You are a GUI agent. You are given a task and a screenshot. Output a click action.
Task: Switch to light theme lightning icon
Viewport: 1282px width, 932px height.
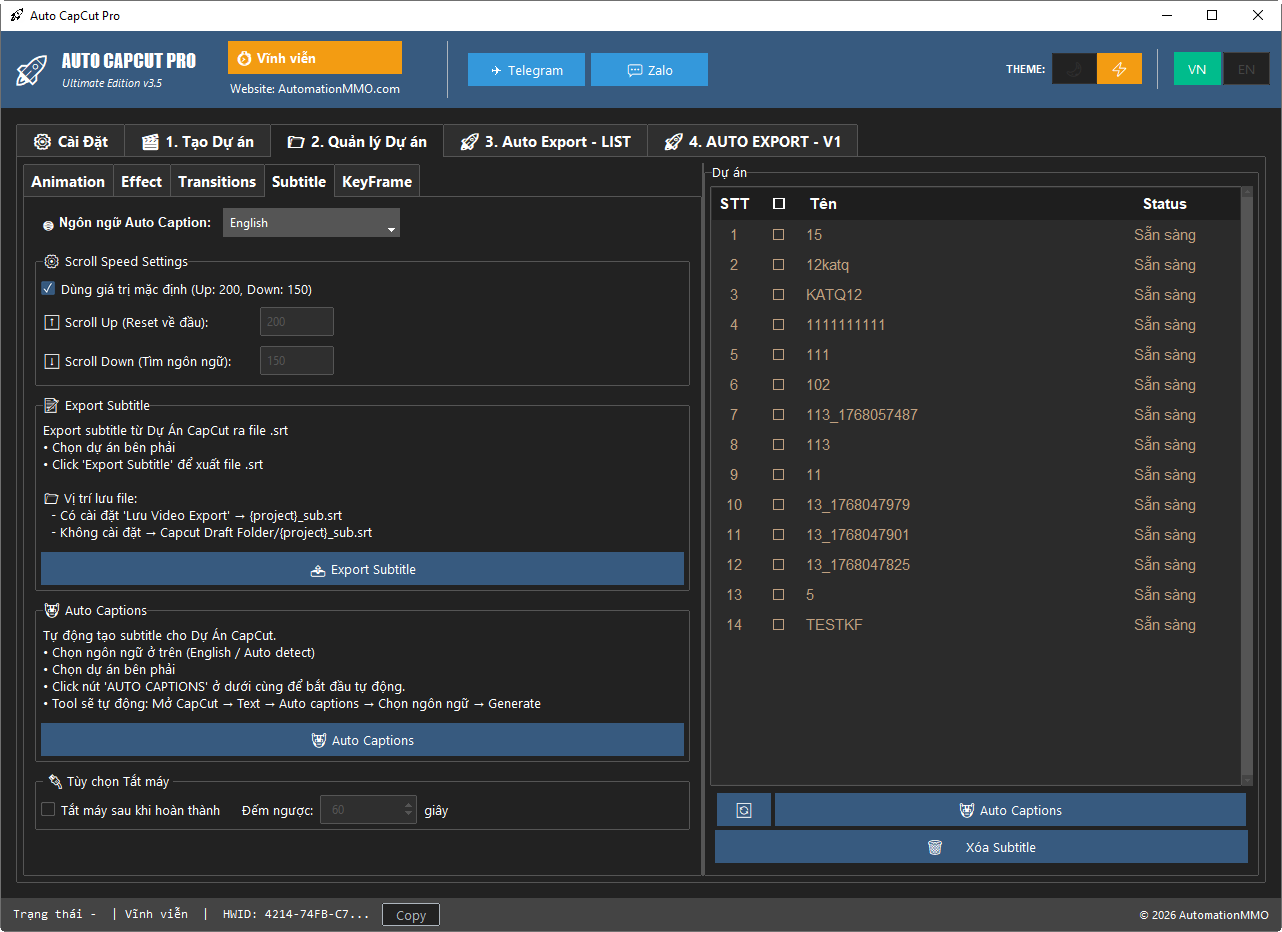1119,69
